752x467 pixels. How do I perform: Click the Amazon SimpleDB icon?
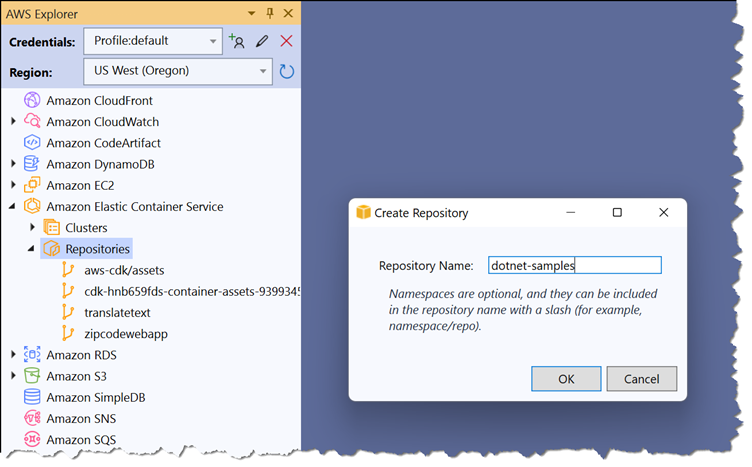point(32,397)
